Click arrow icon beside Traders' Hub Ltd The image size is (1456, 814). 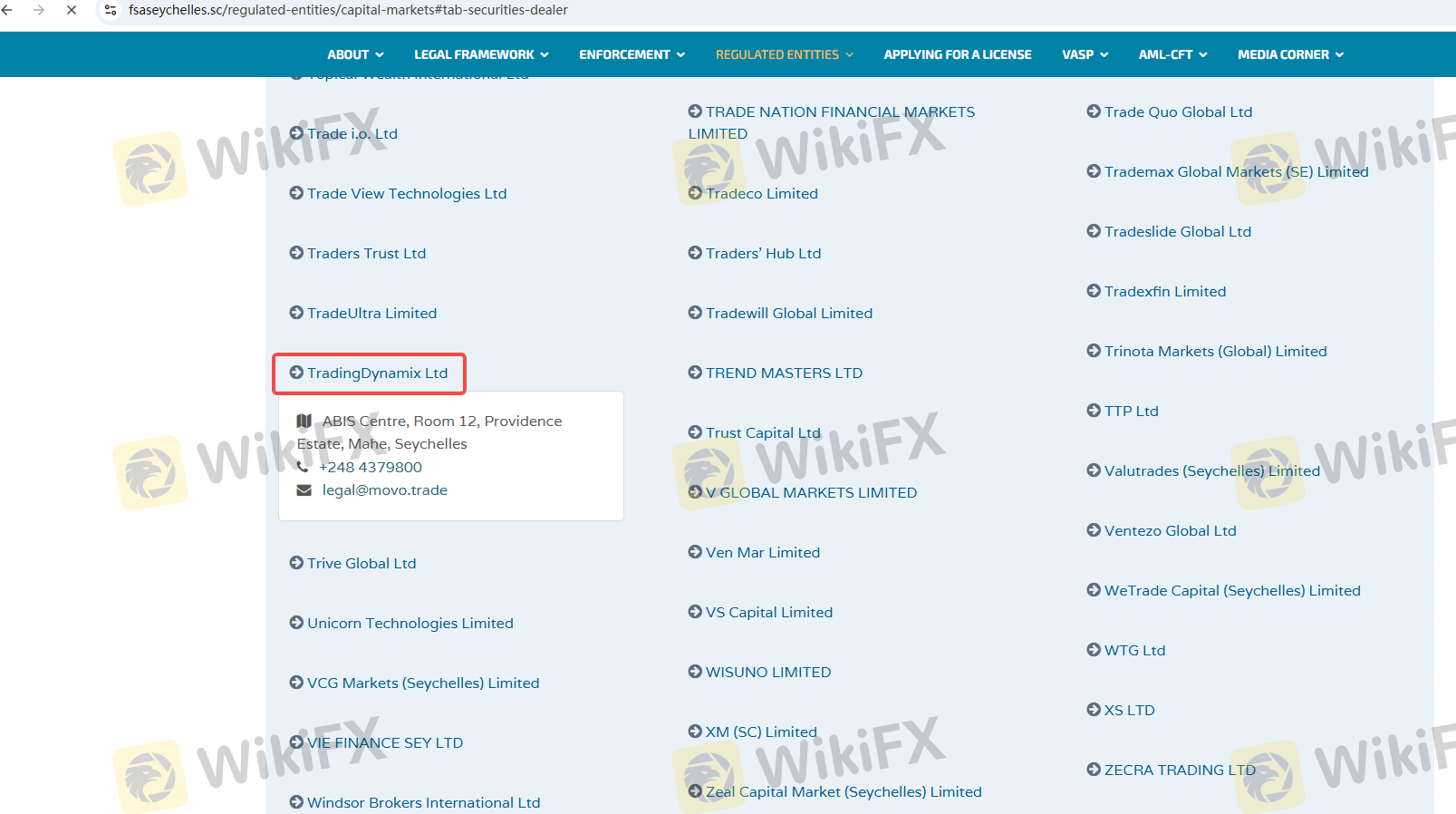tap(695, 253)
